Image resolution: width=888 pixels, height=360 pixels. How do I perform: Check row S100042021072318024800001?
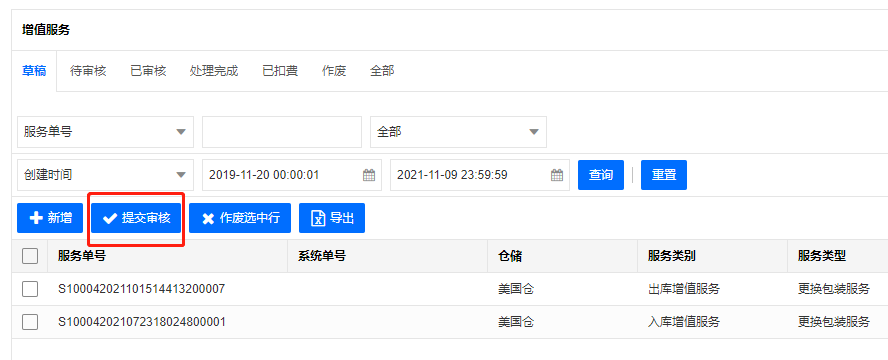[30, 322]
